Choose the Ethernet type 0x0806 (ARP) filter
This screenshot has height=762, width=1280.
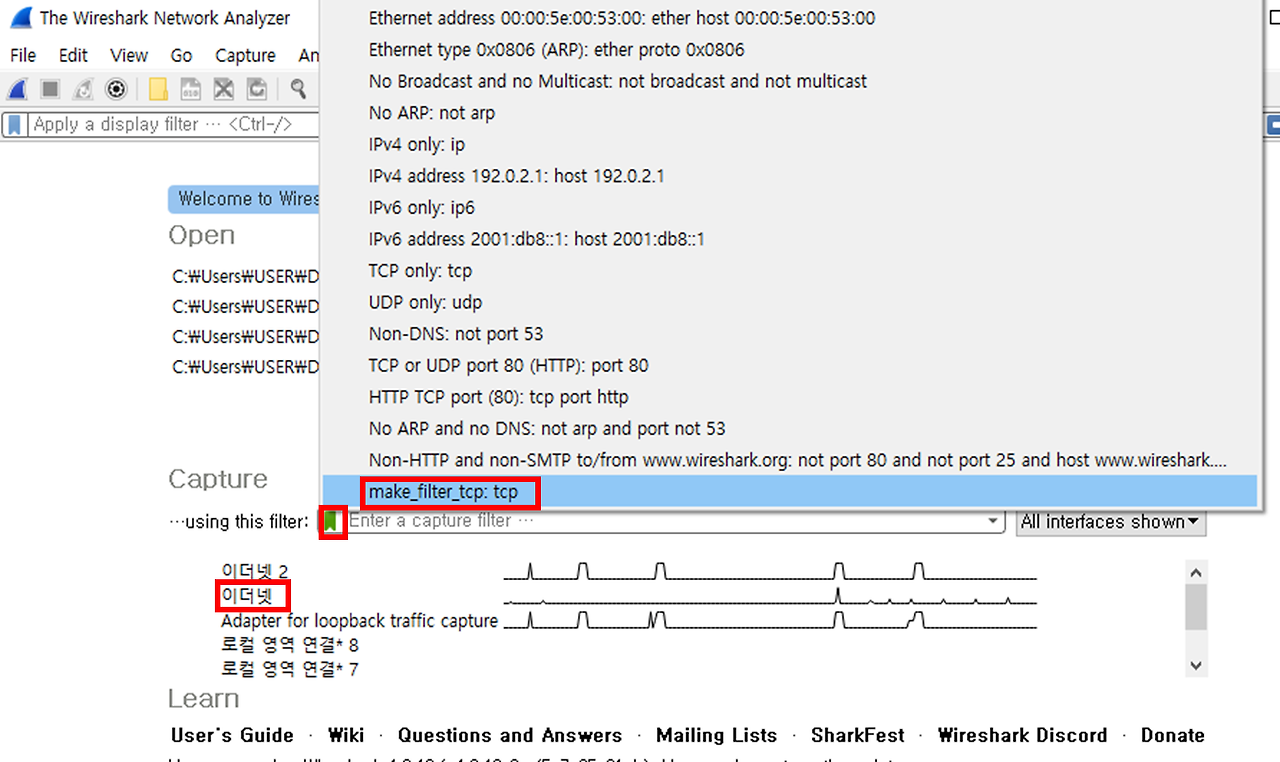pyautogui.click(x=788, y=50)
